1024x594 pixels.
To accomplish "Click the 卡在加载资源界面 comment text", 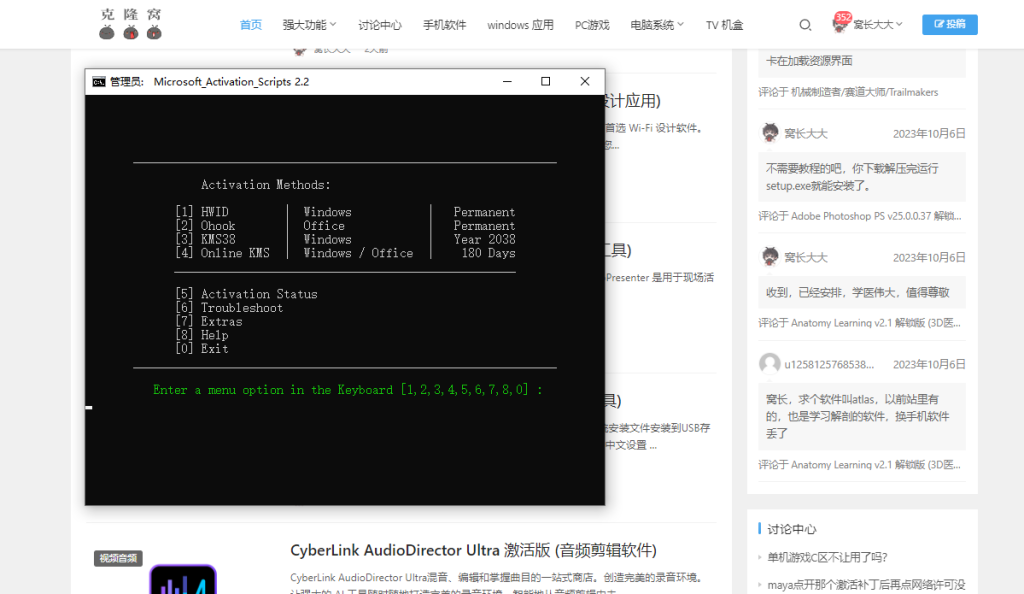I will point(809,61).
